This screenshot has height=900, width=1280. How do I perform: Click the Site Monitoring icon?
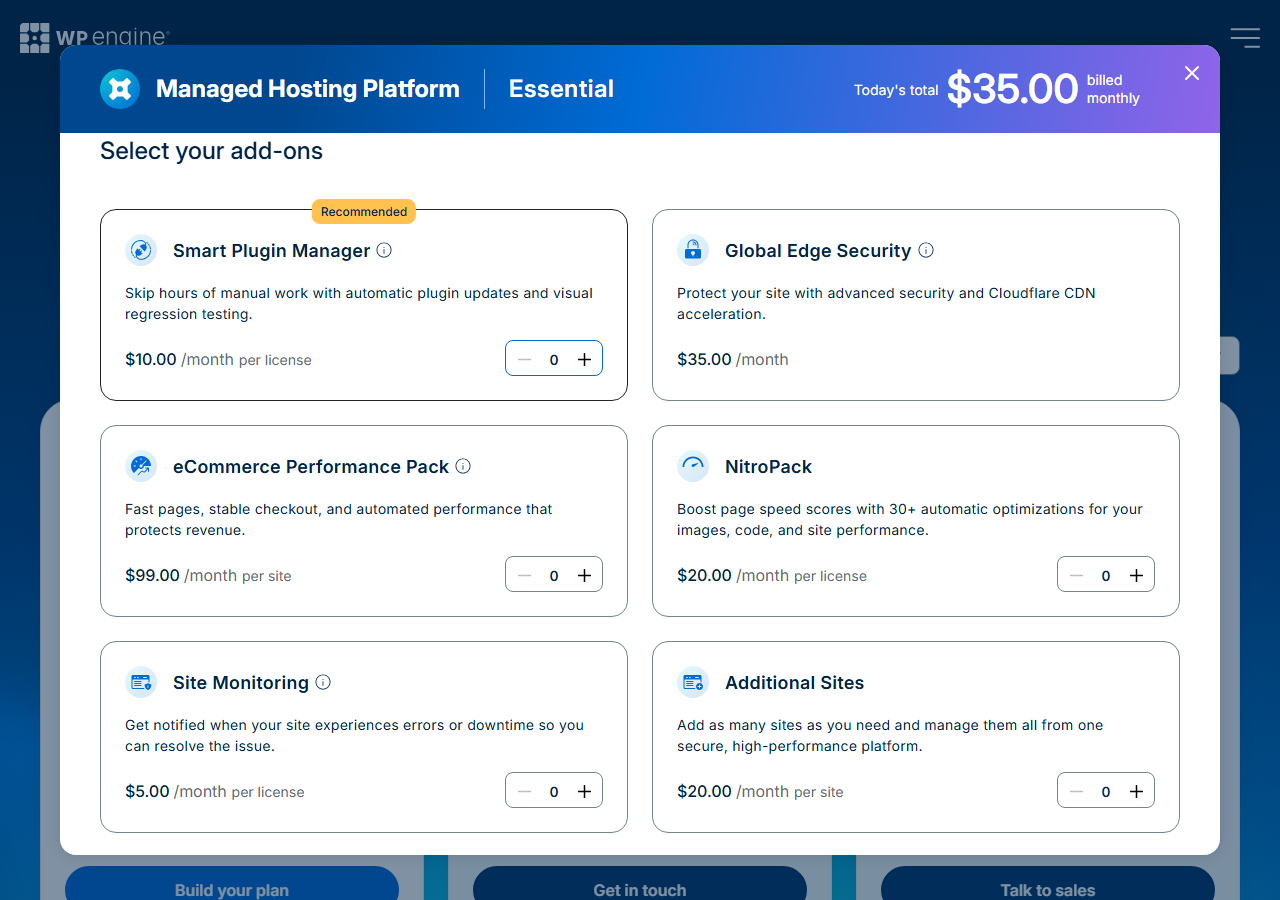(x=141, y=682)
